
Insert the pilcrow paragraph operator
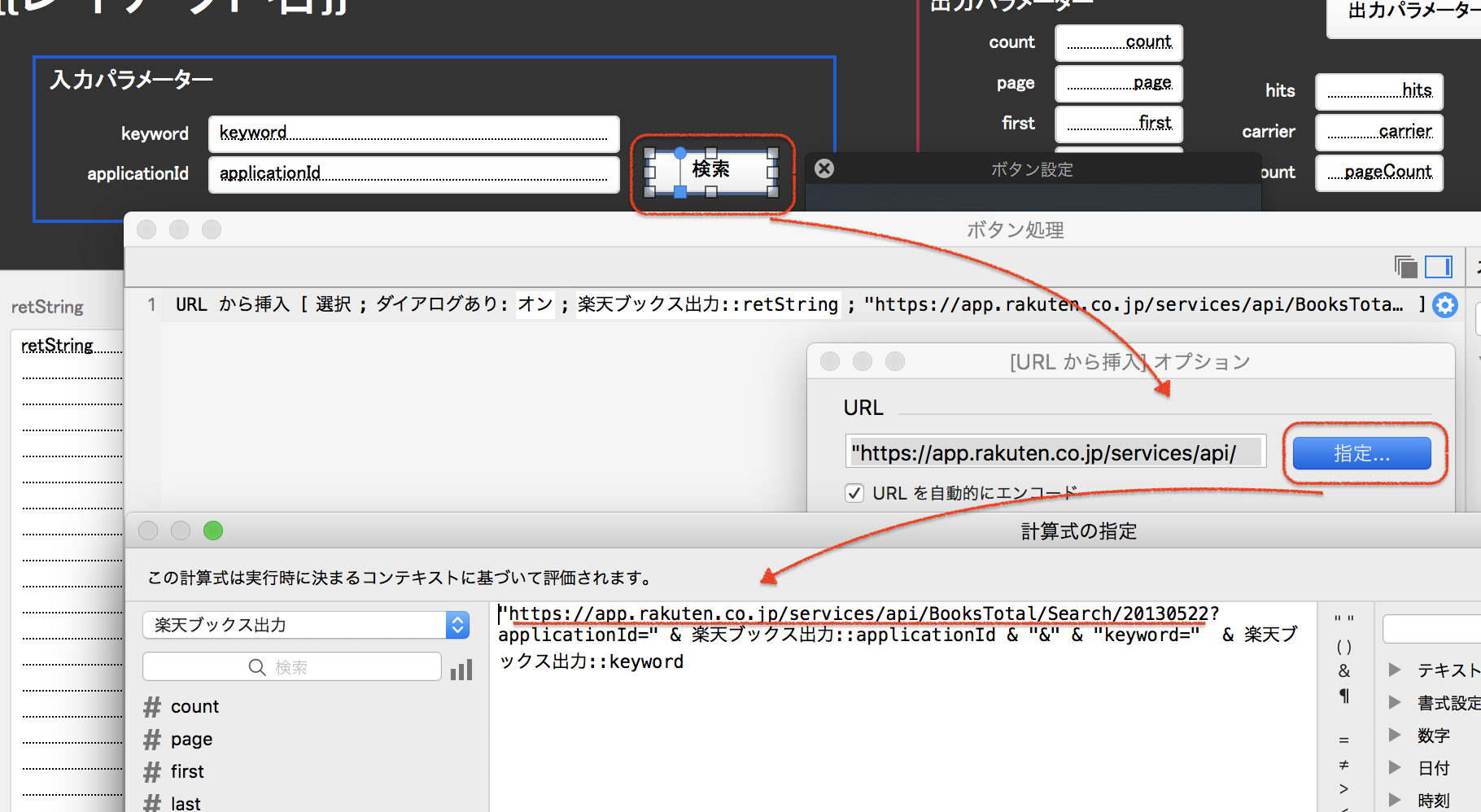[x=1344, y=696]
